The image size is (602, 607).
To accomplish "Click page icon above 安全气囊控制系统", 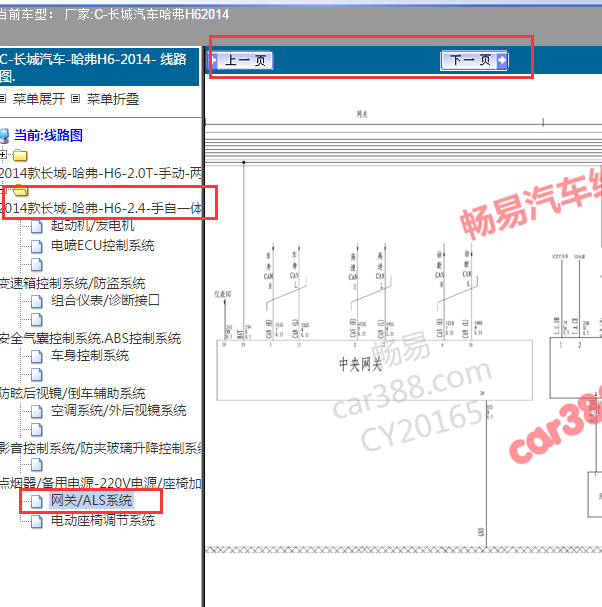I will 37,320.
